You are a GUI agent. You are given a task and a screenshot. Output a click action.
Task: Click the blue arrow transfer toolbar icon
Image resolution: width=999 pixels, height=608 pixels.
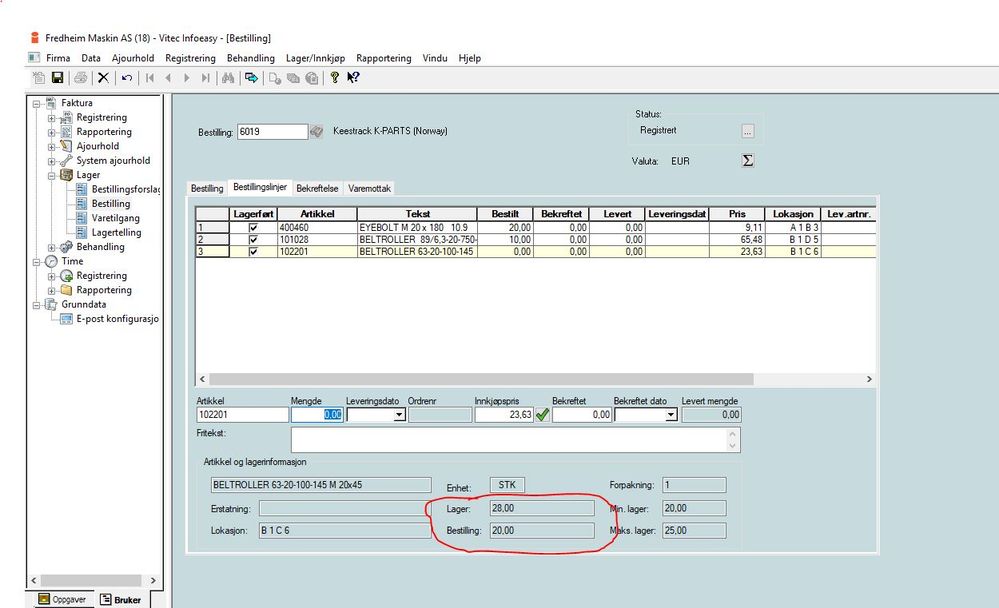pyautogui.click(x=251, y=78)
